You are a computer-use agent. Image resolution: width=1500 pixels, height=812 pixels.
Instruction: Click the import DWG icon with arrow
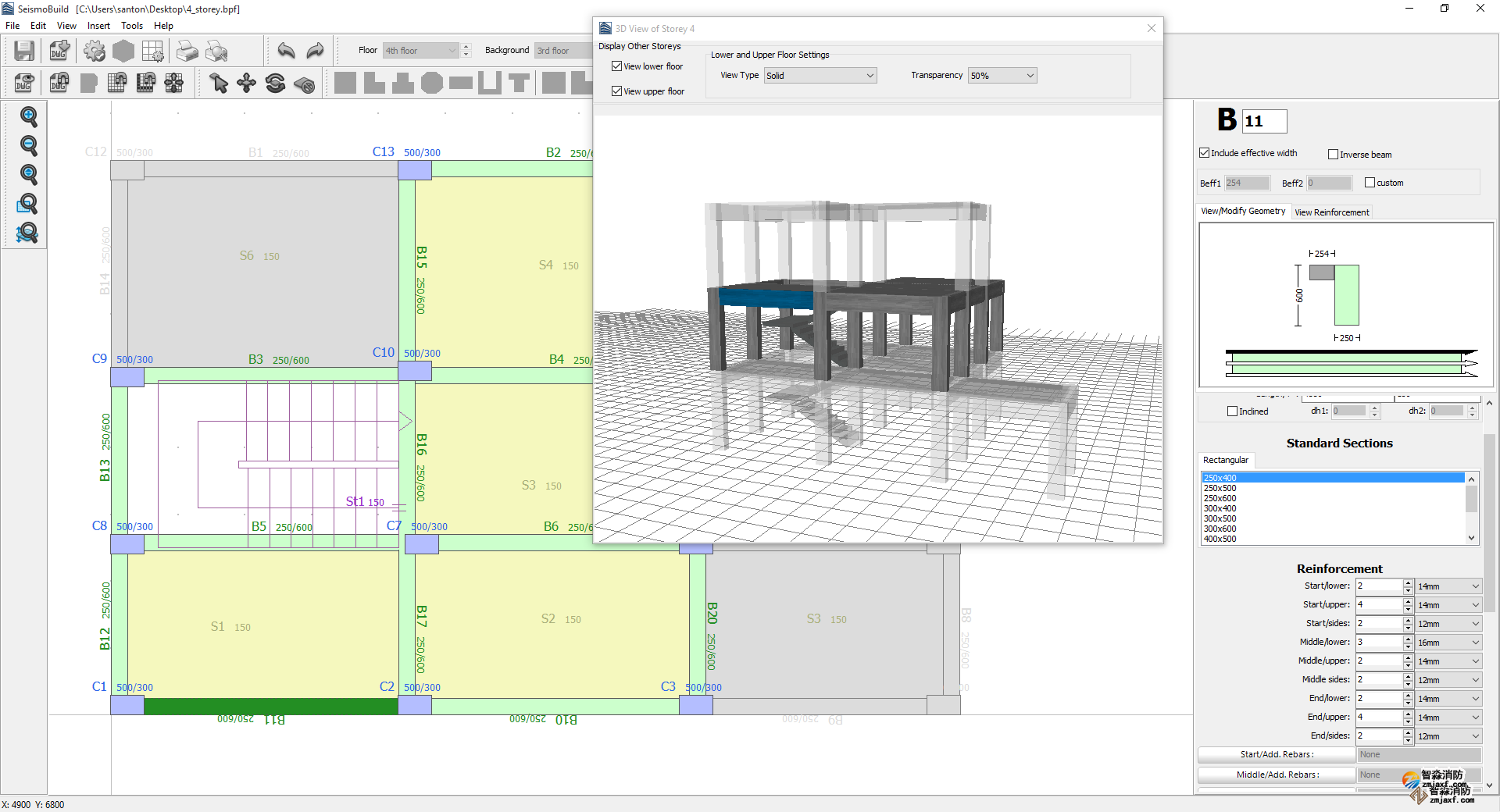59,52
